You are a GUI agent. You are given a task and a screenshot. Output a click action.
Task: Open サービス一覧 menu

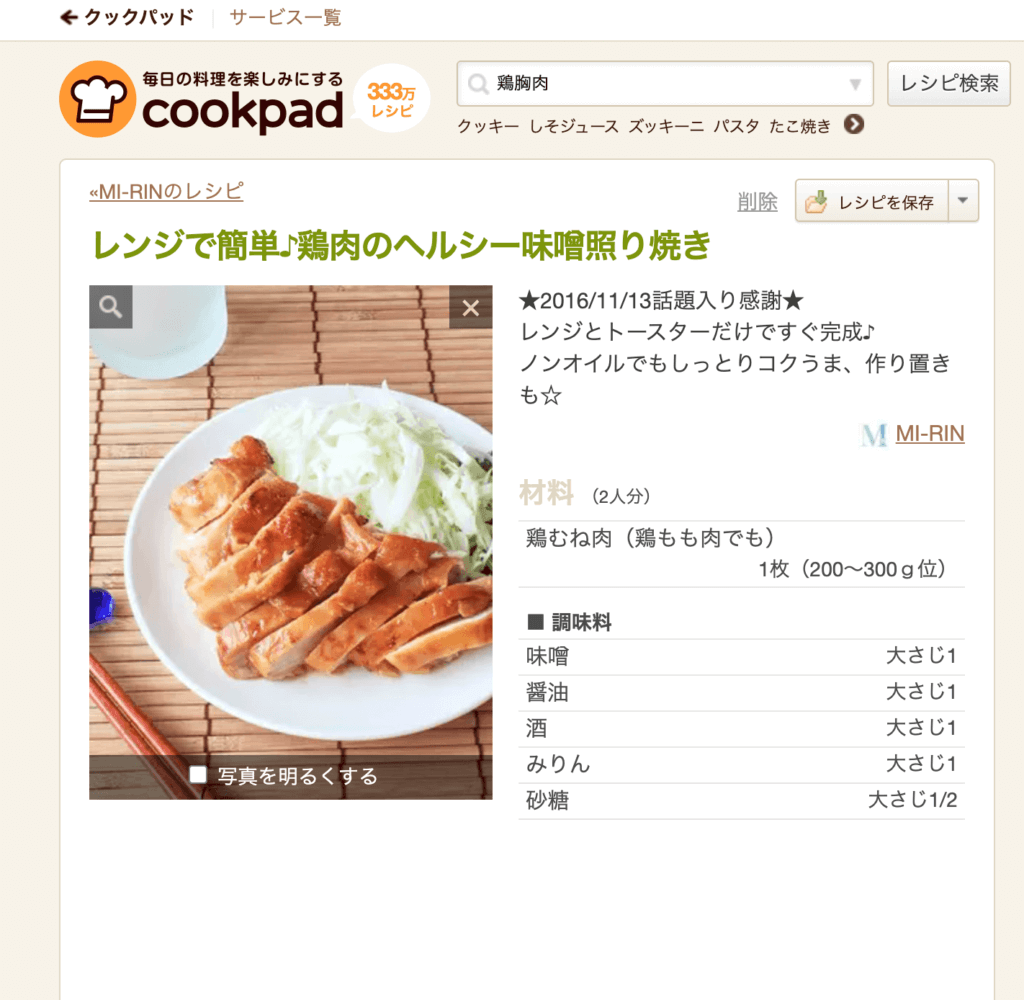pyautogui.click(x=285, y=18)
